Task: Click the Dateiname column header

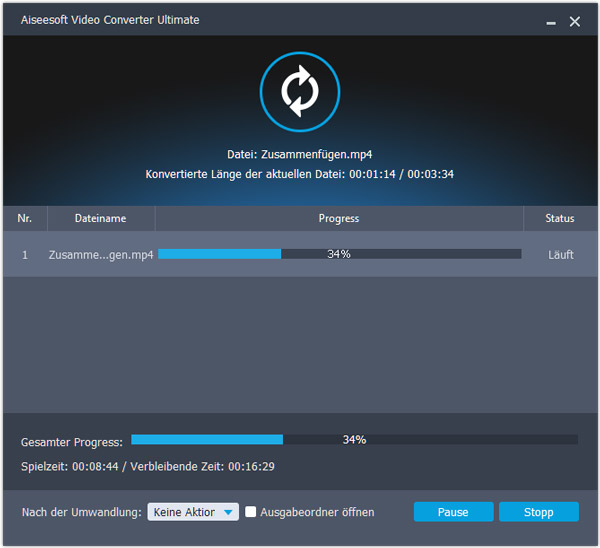Action: coord(100,218)
